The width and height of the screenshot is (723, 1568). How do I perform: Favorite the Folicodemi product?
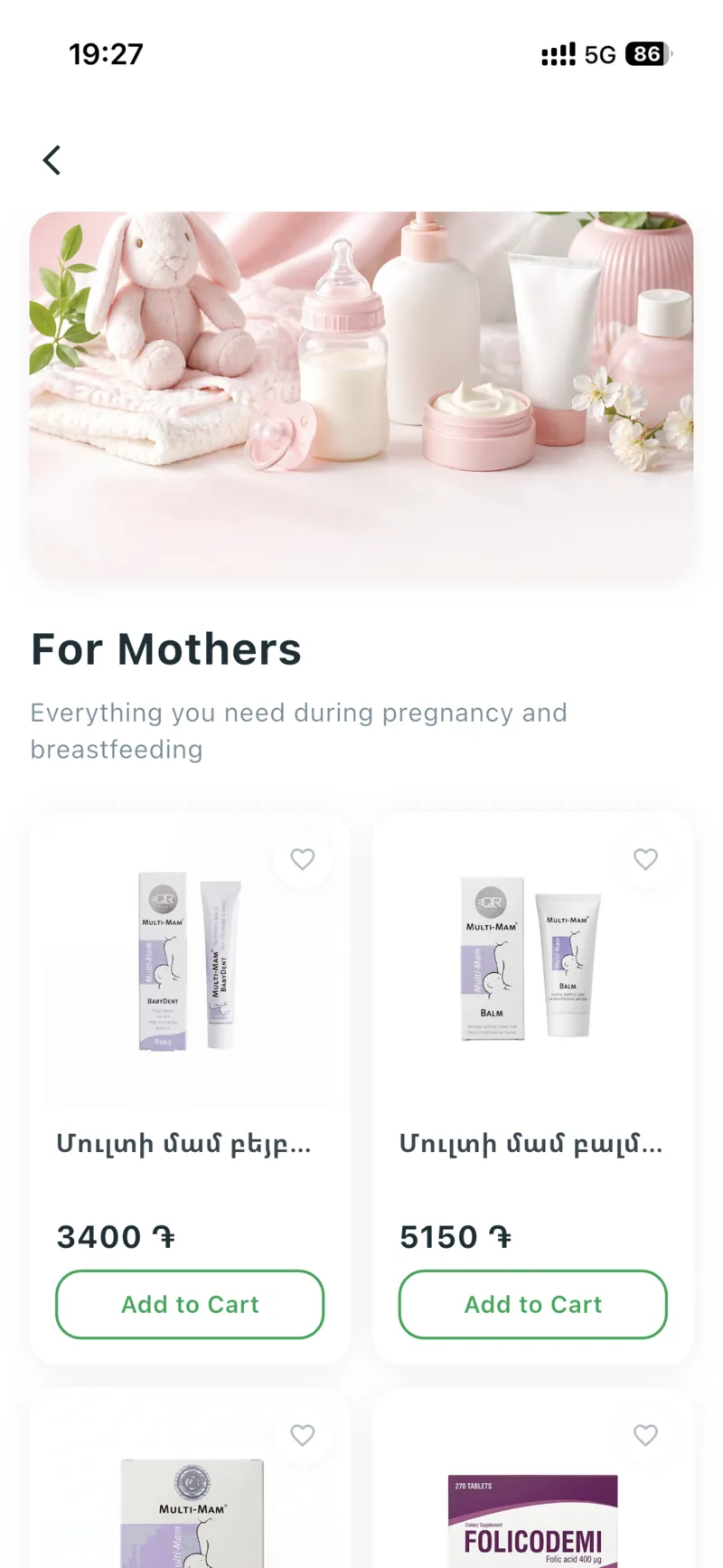645,1435
